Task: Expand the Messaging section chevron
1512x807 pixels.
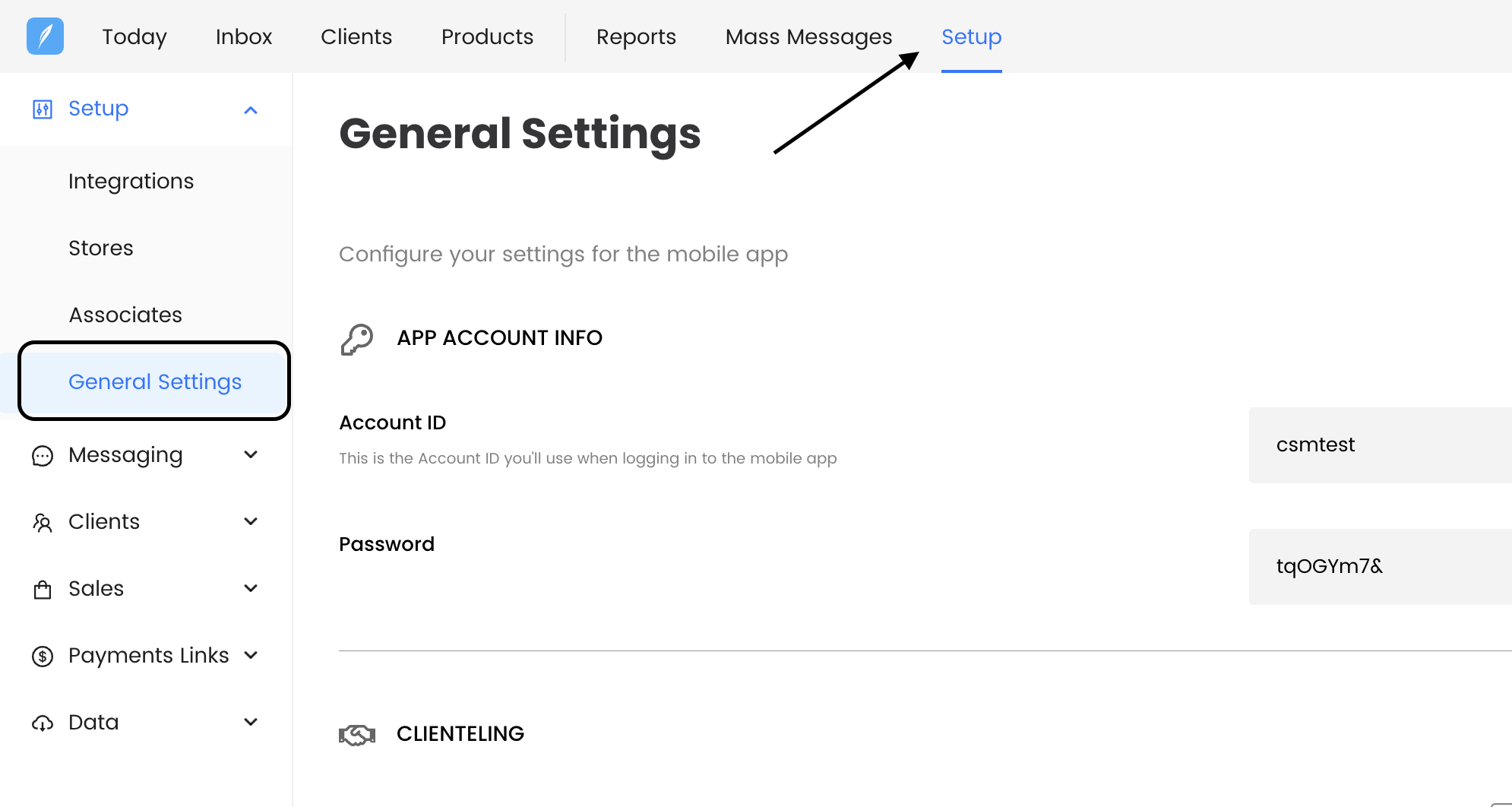Action: 251,454
